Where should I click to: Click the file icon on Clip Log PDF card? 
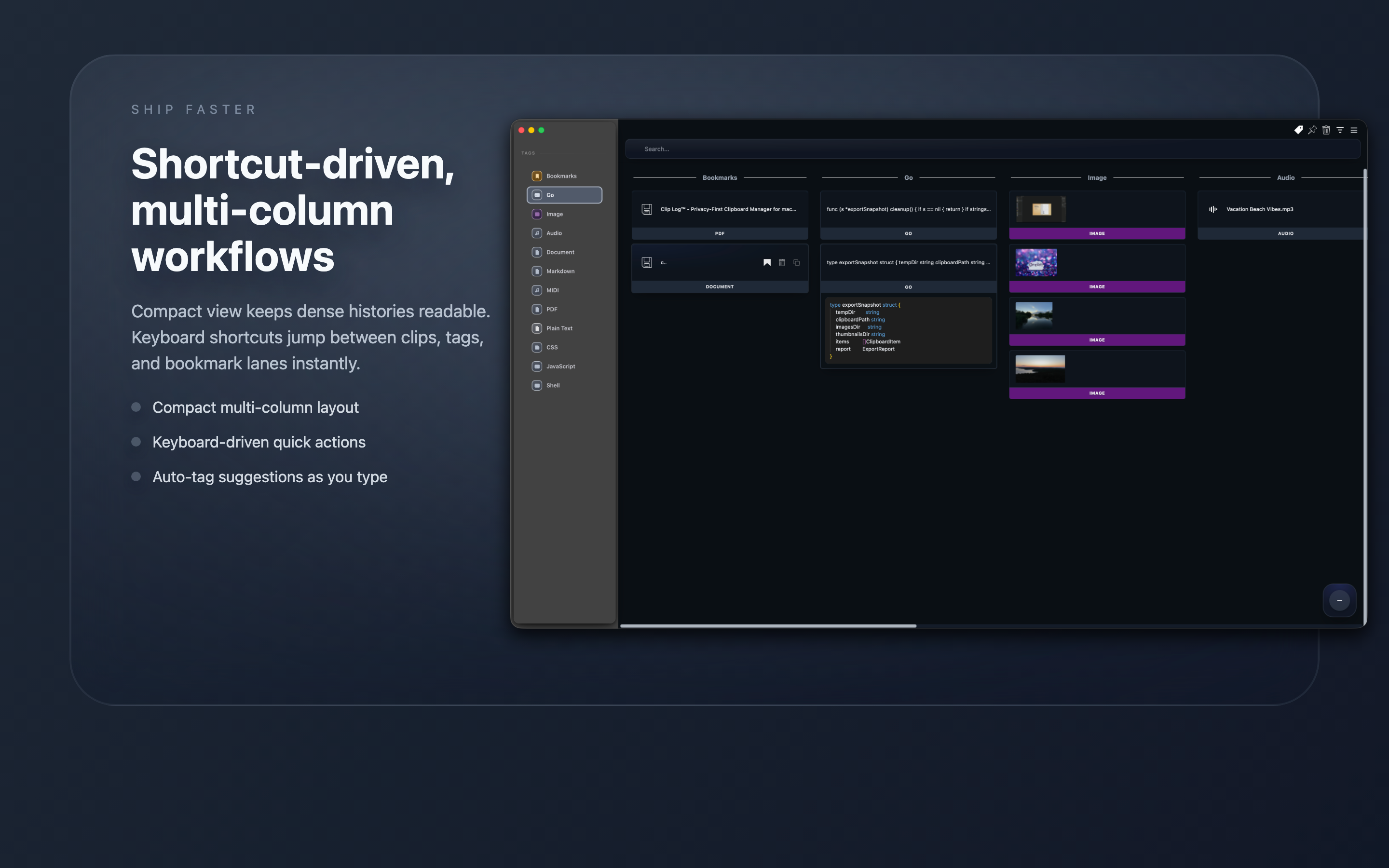pos(647,209)
